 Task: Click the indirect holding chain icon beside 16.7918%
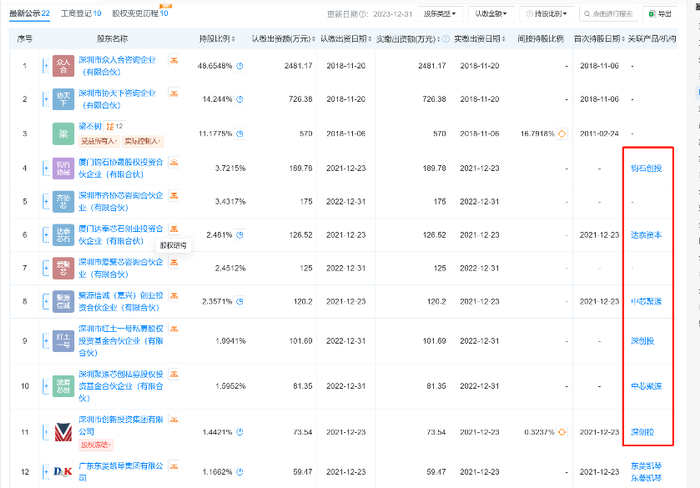tap(561, 132)
